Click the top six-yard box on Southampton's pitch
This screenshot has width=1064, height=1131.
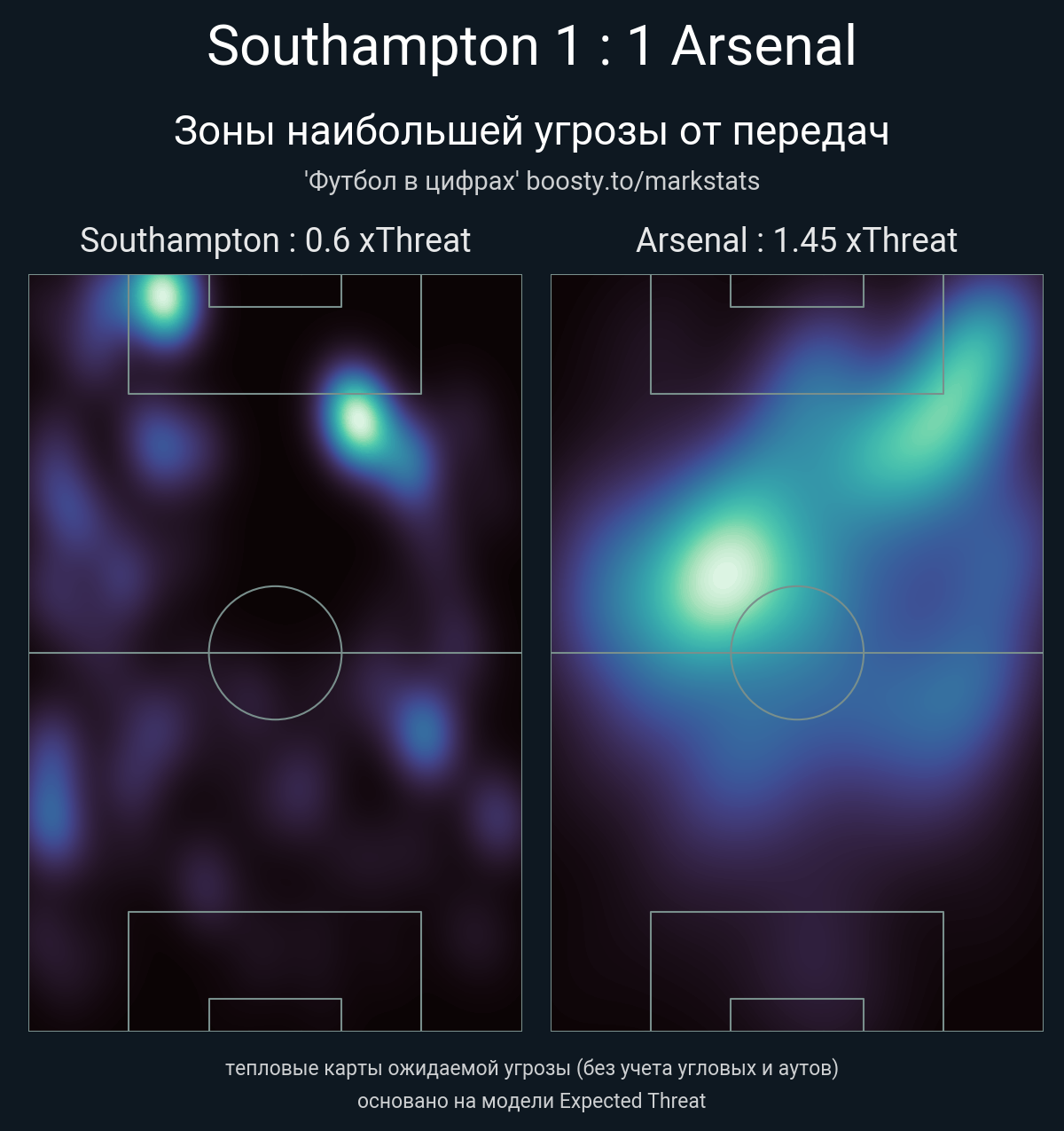[x=275, y=291]
